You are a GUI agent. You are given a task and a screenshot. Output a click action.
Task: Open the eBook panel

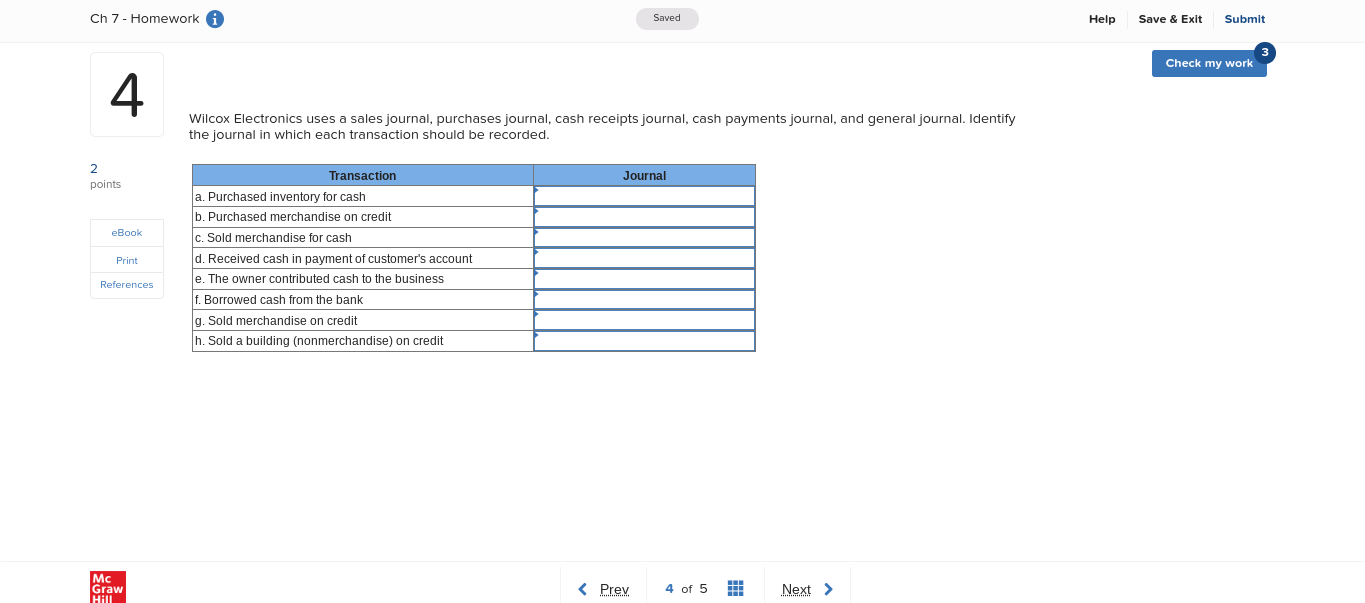(x=126, y=232)
